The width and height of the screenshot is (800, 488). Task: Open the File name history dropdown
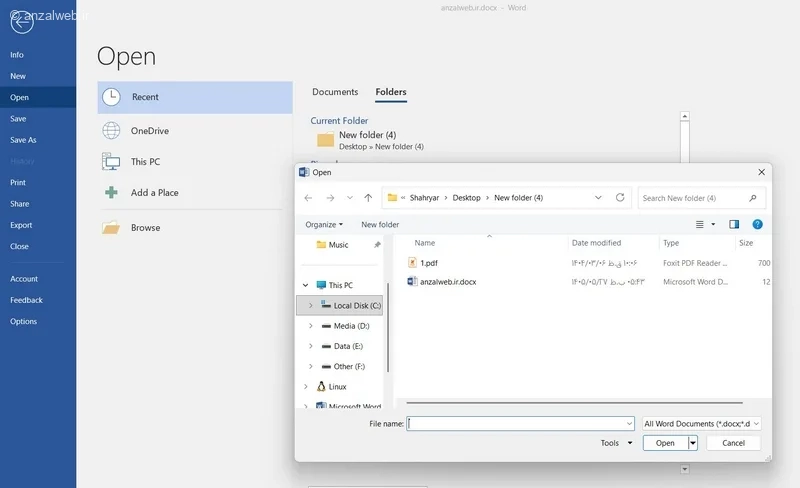coord(629,424)
